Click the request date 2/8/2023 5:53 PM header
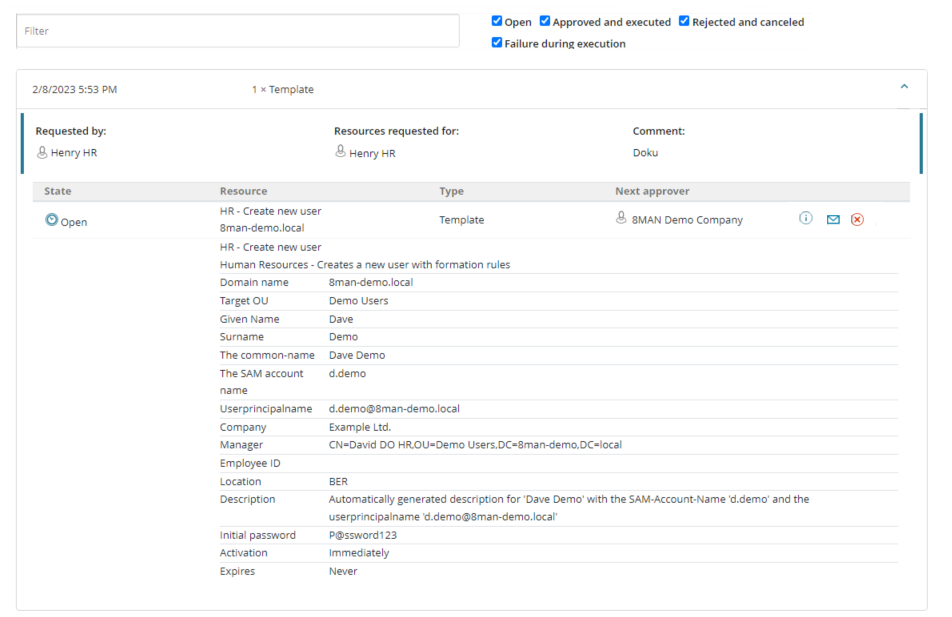952x617 pixels. [x=74, y=90]
